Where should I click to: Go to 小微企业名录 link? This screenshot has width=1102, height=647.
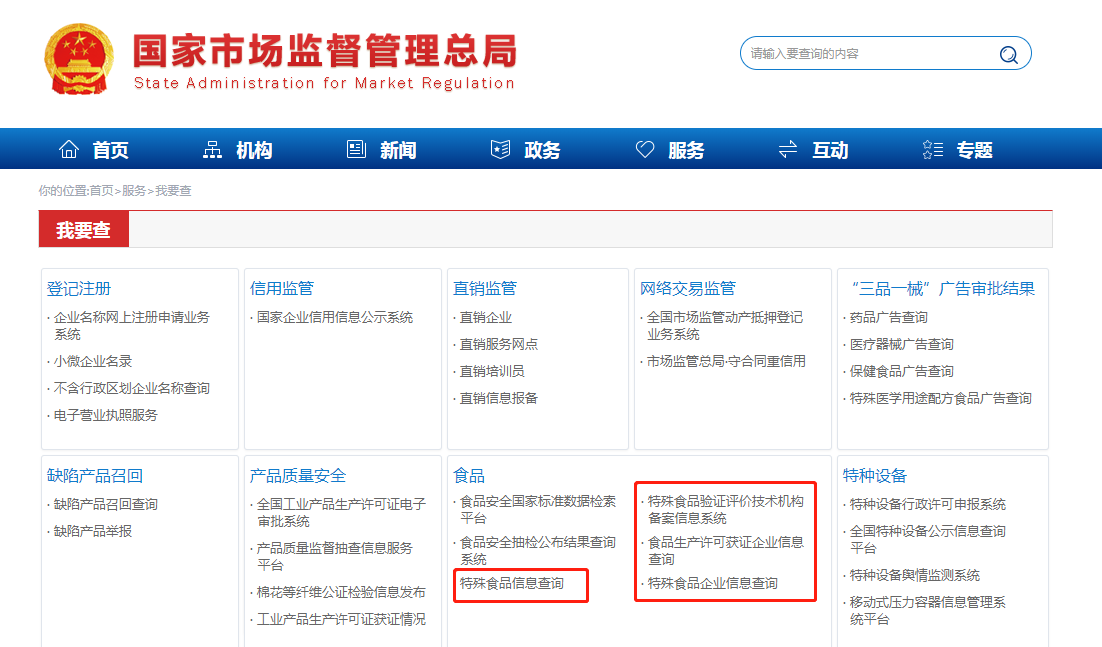[93, 361]
